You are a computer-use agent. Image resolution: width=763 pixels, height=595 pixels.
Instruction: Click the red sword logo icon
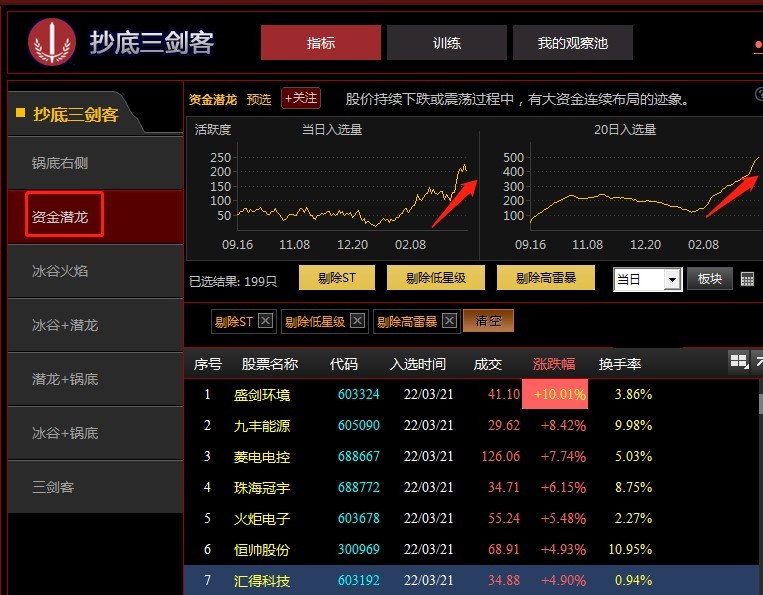[52, 42]
